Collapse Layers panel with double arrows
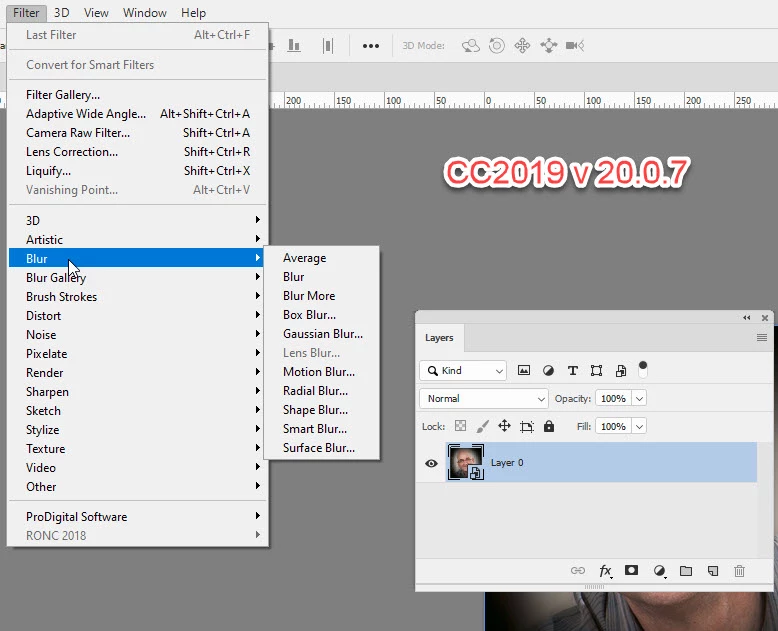Viewport: 778px width, 631px height. click(x=746, y=317)
